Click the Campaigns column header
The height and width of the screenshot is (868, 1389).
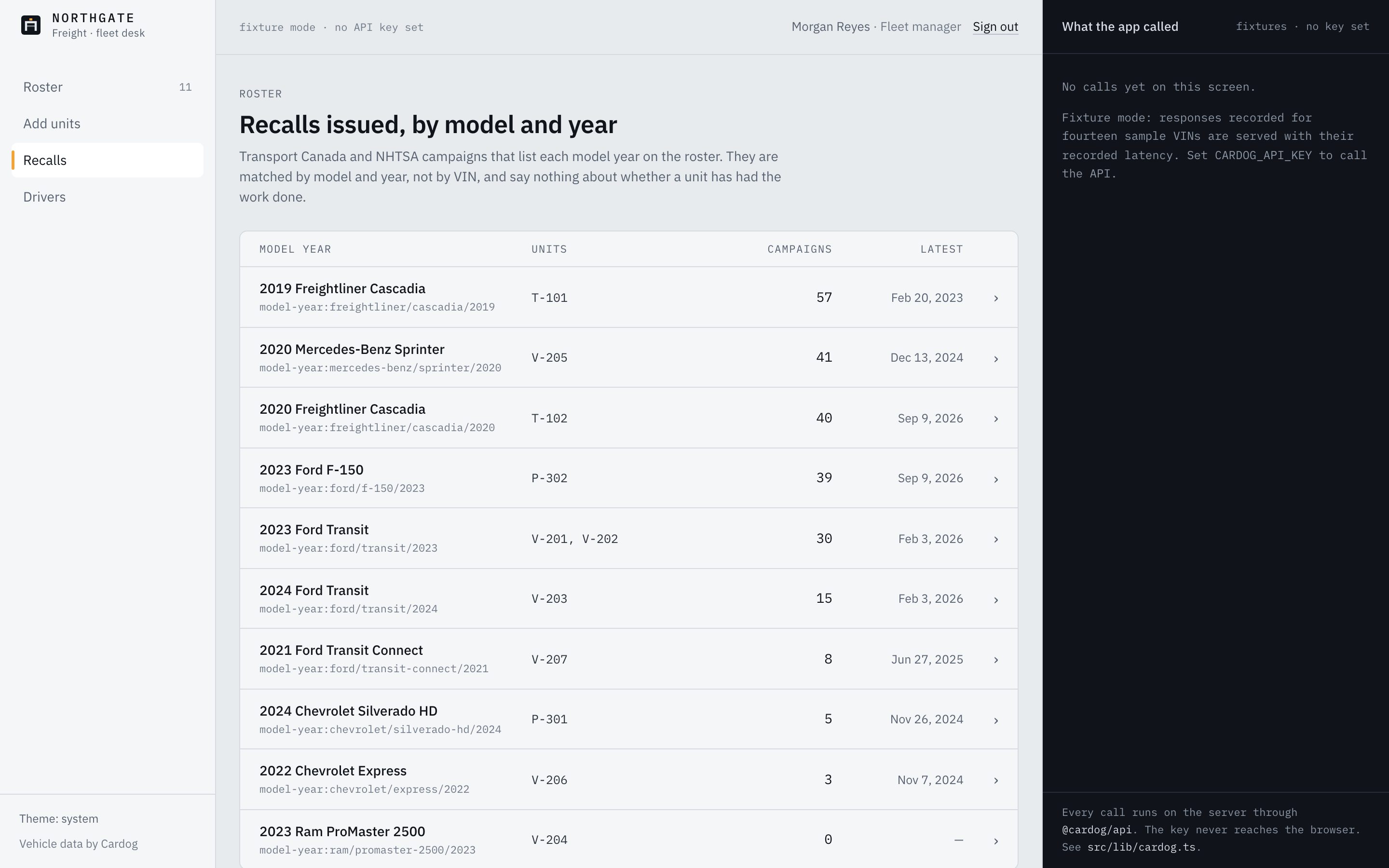[800, 249]
